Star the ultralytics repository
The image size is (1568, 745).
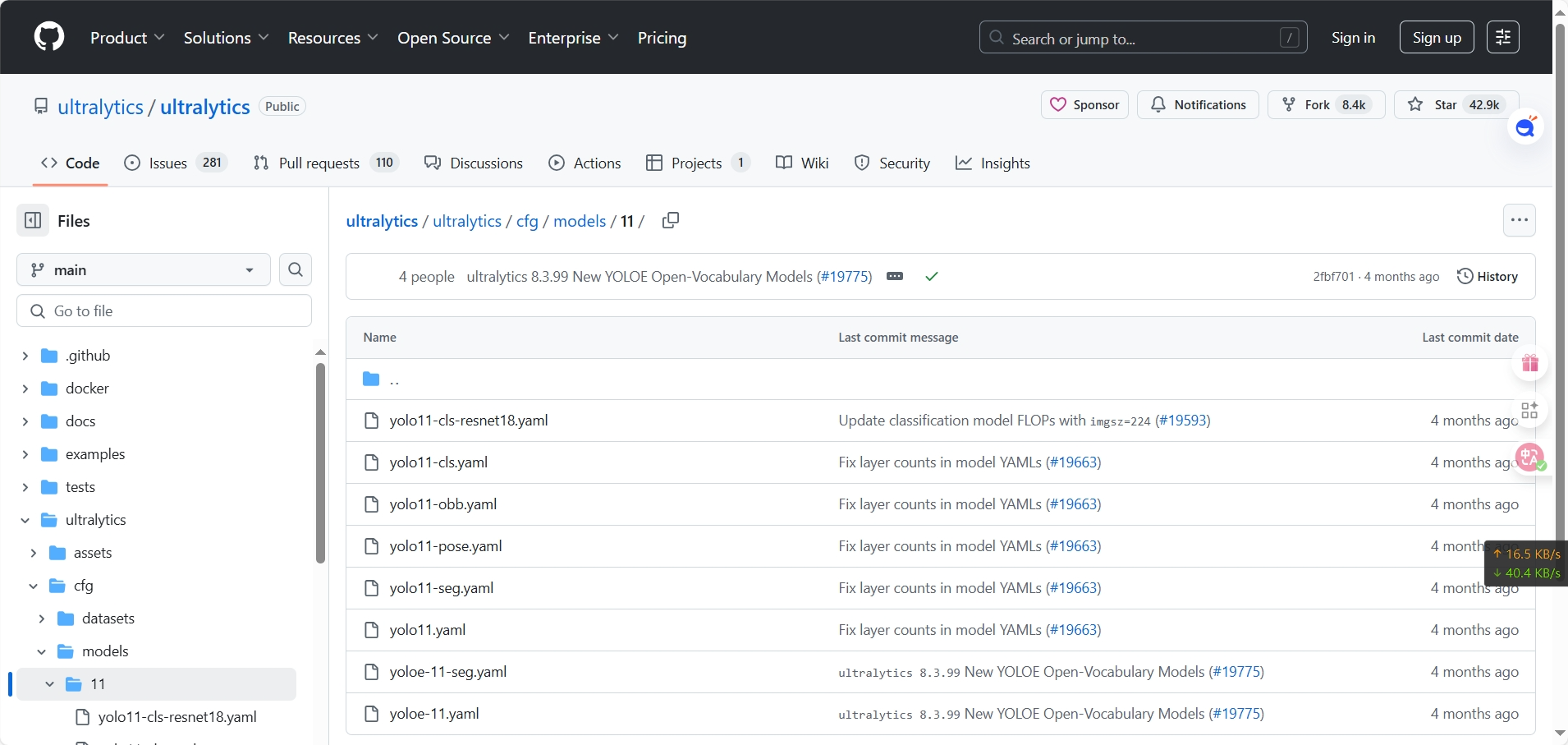tap(1456, 104)
